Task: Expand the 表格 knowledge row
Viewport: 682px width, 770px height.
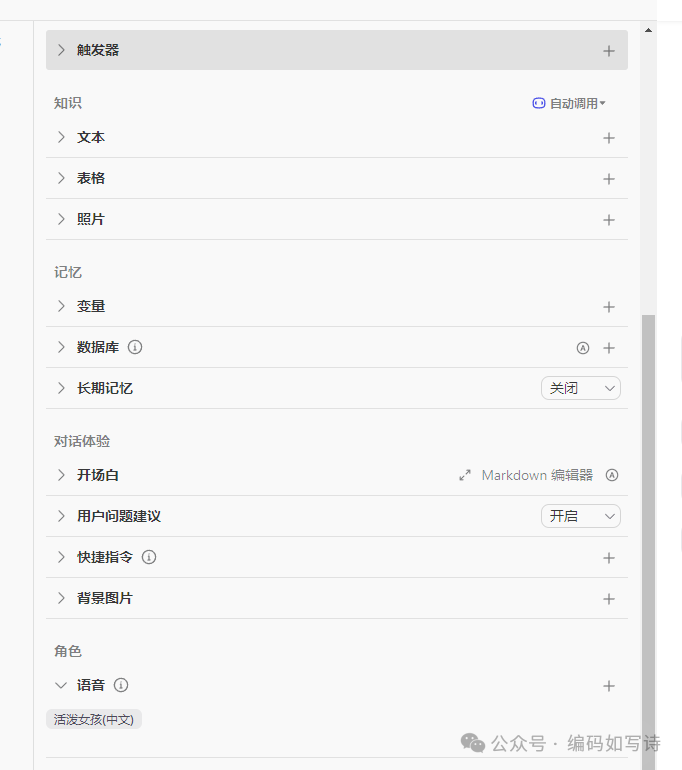Action: 61,178
